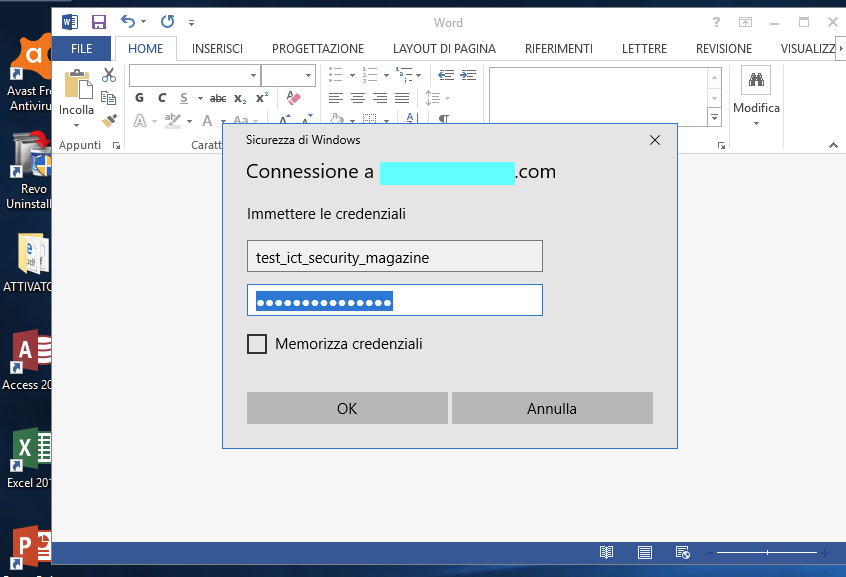Image resolution: width=846 pixels, height=577 pixels.
Task: Open the LAYOUT DI PAGINA tab
Action: click(444, 49)
